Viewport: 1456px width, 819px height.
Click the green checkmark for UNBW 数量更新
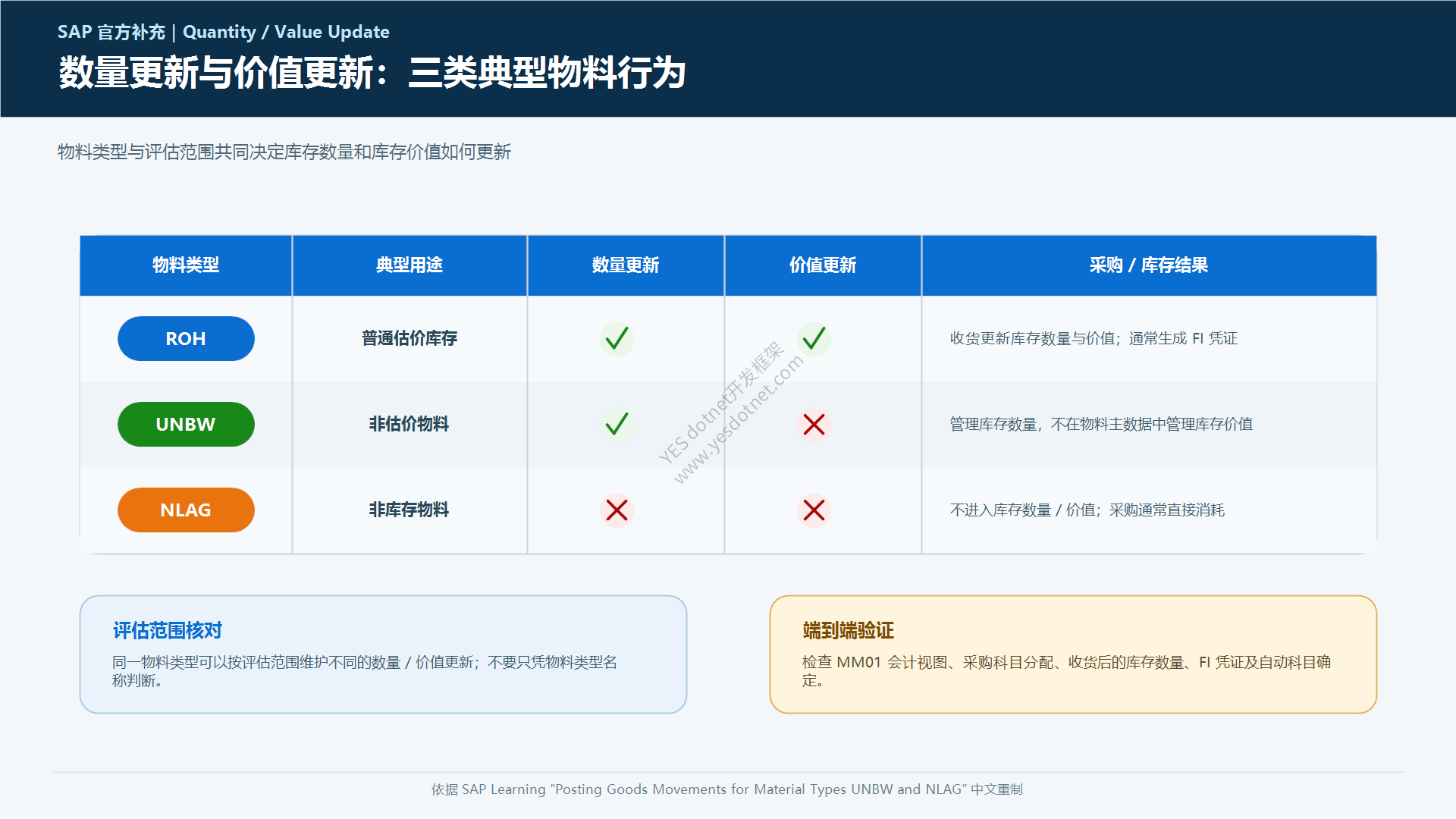tap(617, 424)
